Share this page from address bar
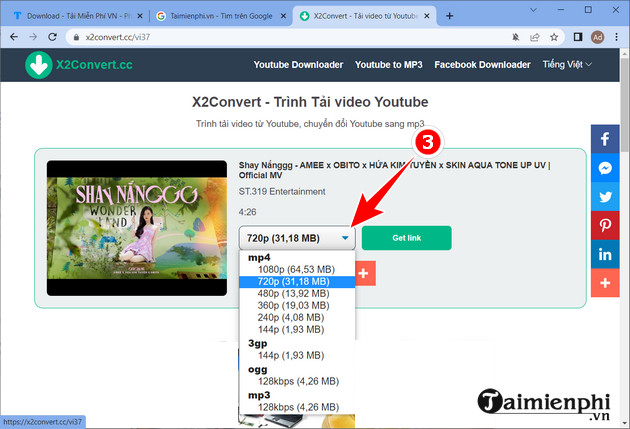 pyautogui.click(x=535, y=37)
